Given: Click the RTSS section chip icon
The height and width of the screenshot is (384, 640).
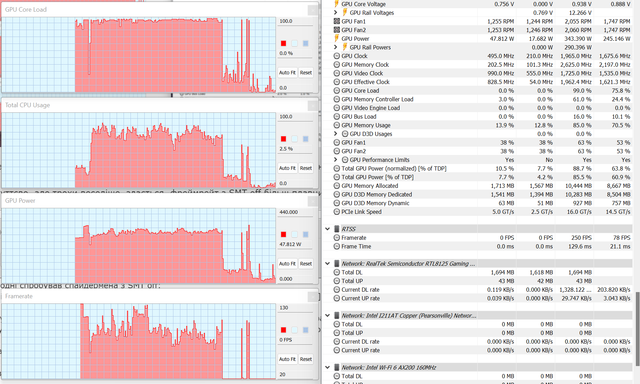Looking at the screenshot, I should click(x=337, y=229).
